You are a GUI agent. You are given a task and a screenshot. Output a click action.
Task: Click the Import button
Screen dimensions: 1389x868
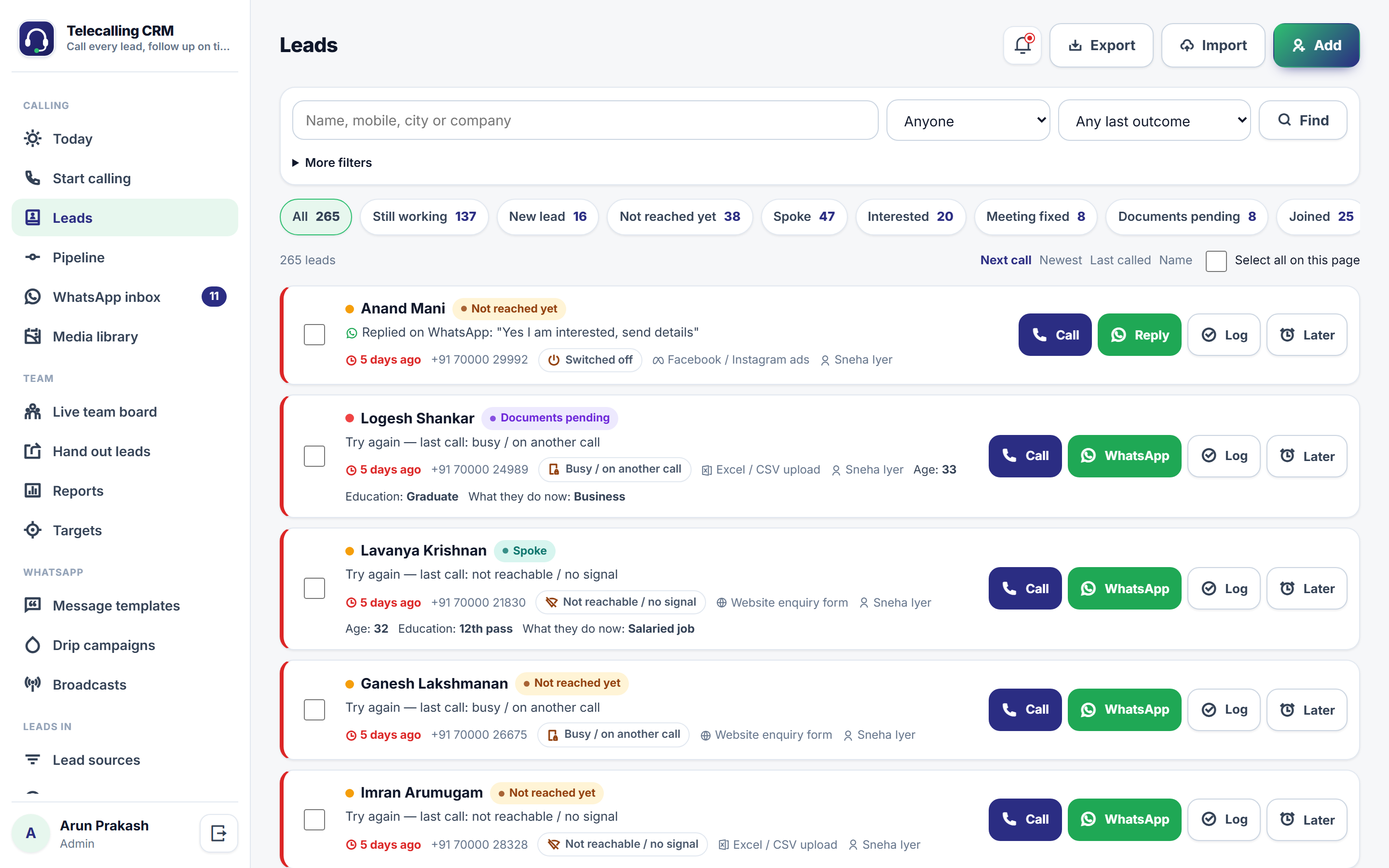pyautogui.click(x=1213, y=45)
